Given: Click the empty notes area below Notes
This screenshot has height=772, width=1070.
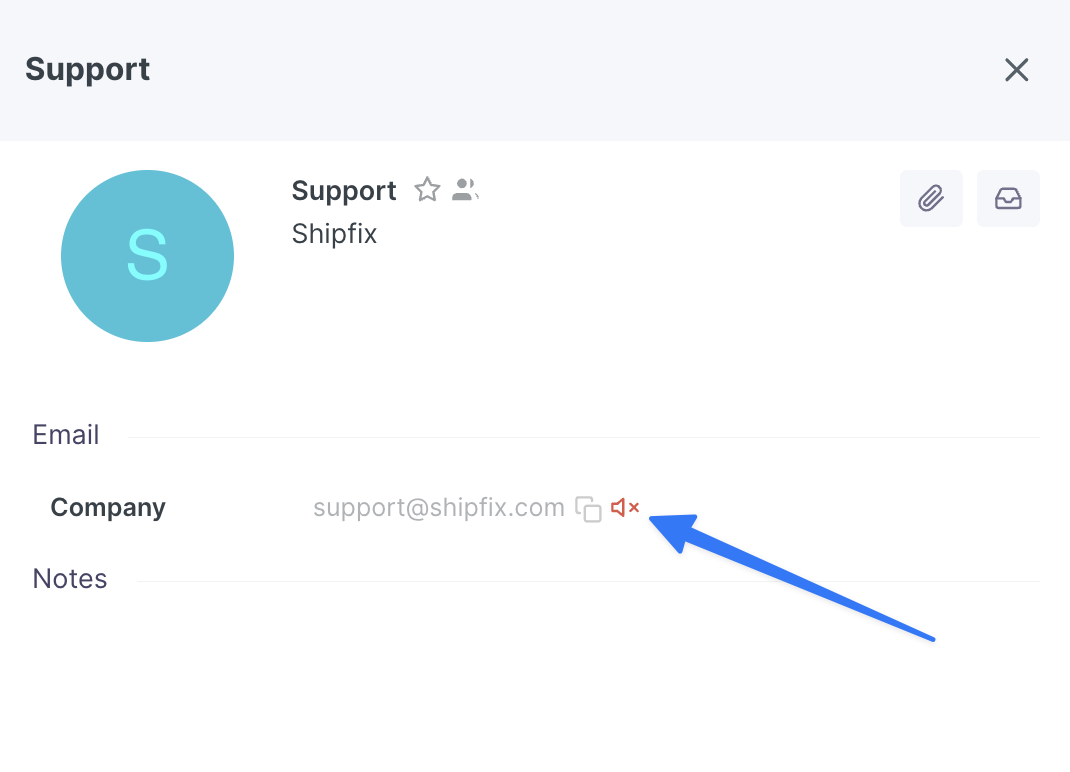Looking at the screenshot, I should [x=535, y=670].
